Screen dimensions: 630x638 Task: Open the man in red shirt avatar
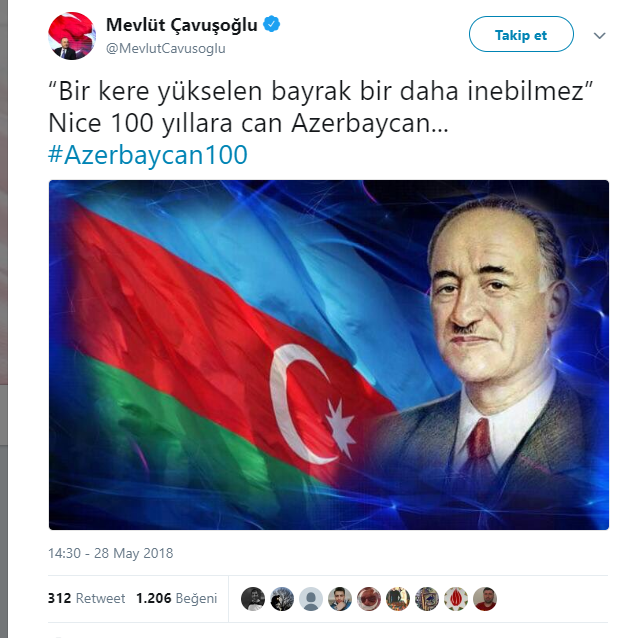tap(485, 599)
